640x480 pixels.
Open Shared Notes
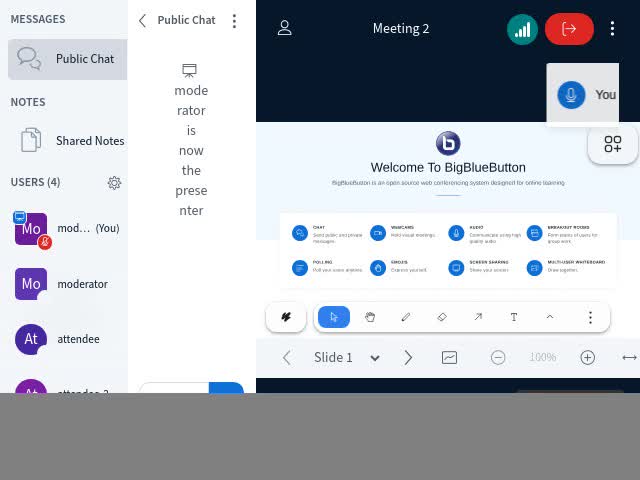point(68,141)
